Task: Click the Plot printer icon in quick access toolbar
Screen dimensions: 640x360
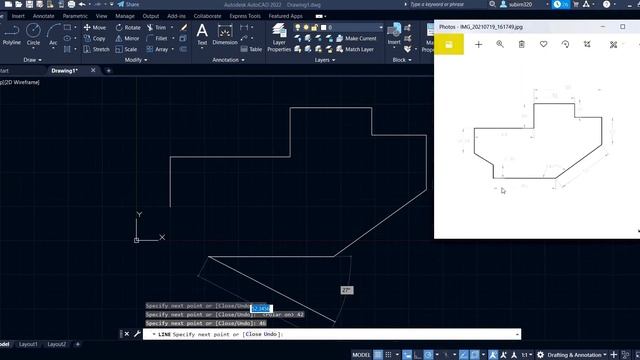Action: tap(71, 4)
